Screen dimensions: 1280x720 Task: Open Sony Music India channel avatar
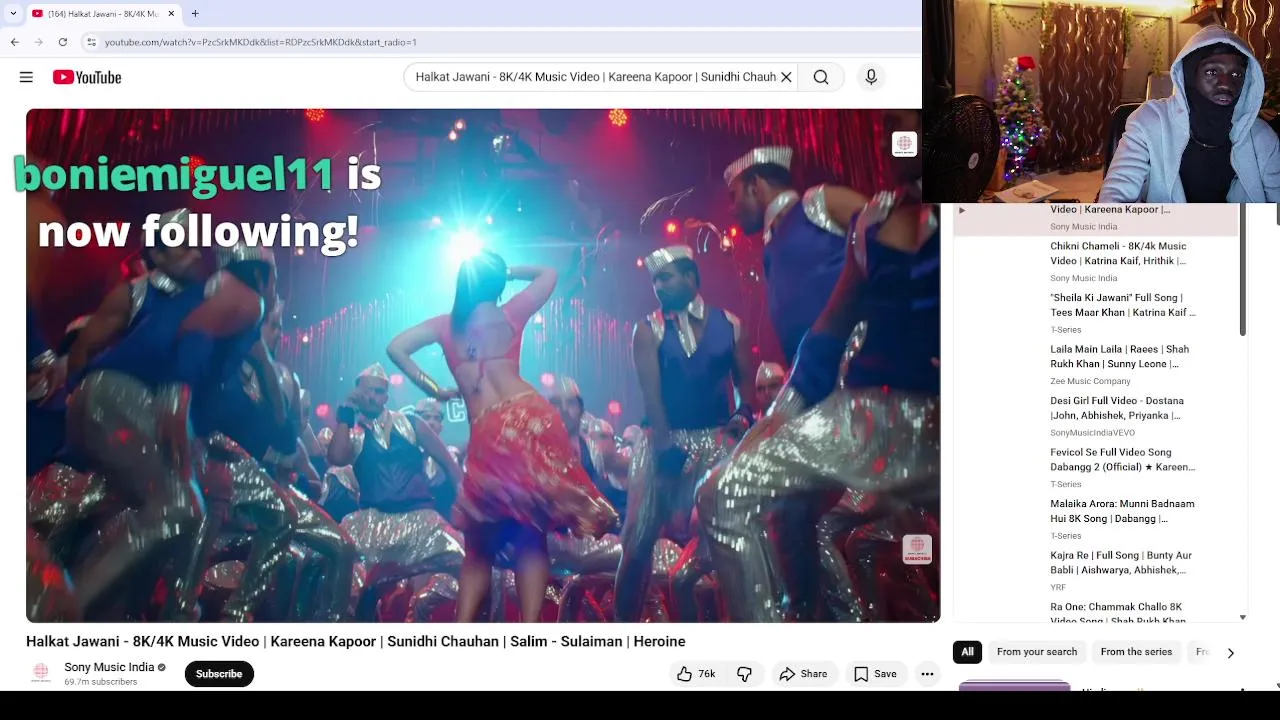pos(41,674)
